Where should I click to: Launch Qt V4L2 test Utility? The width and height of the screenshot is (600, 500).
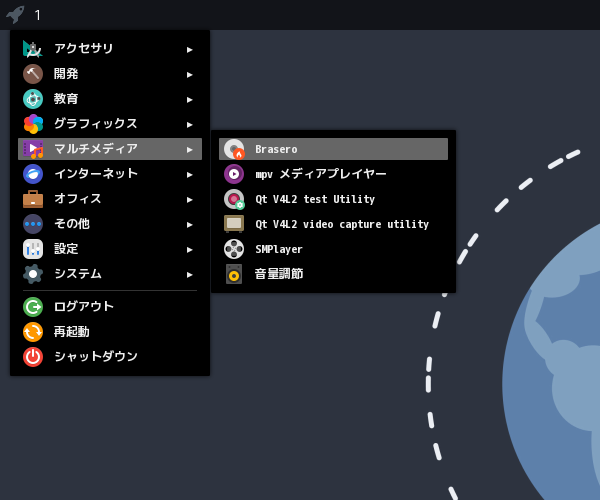tap(333, 199)
